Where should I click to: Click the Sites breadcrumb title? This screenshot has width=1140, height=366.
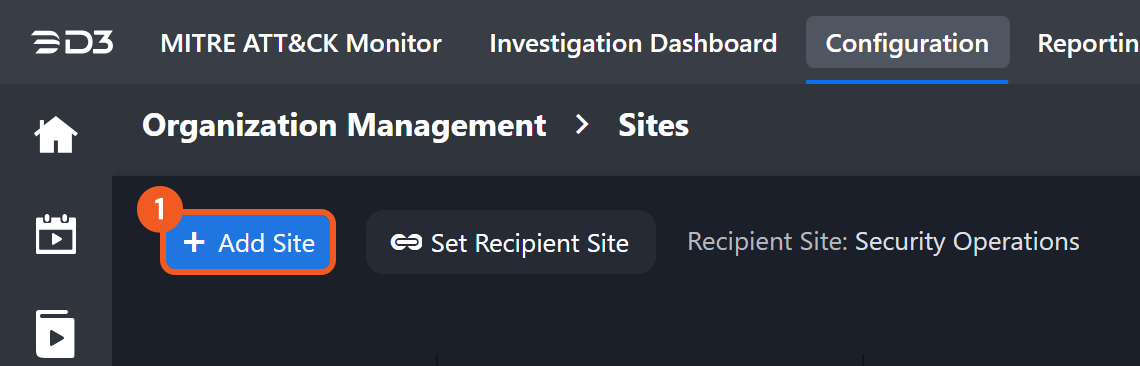pos(653,125)
